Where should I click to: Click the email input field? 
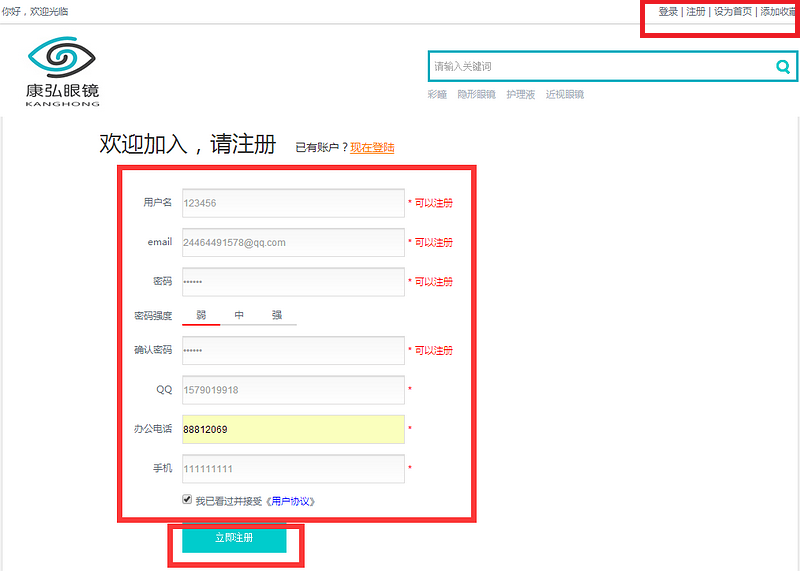(292, 242)
